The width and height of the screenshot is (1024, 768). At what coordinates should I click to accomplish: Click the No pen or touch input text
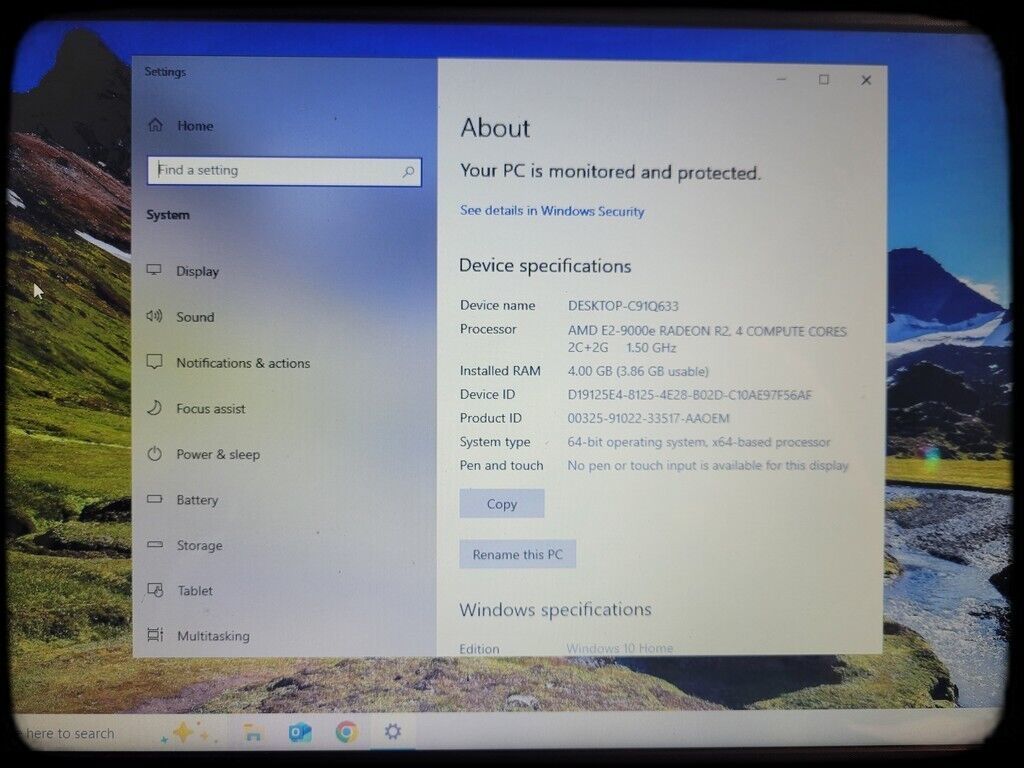tap(708, 466)
